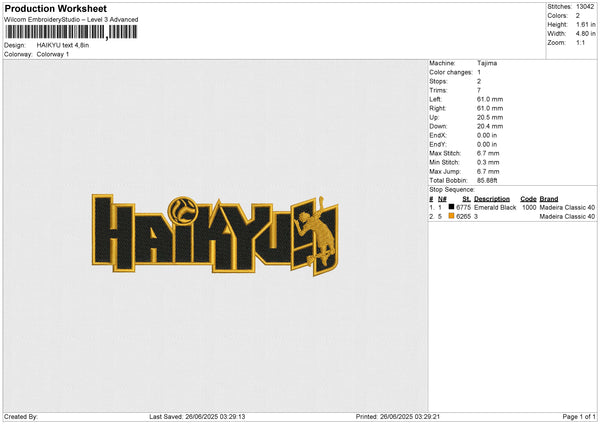Click the Zoom value '1:1'
Screen dimensions: 600x424
coord(580,42)
